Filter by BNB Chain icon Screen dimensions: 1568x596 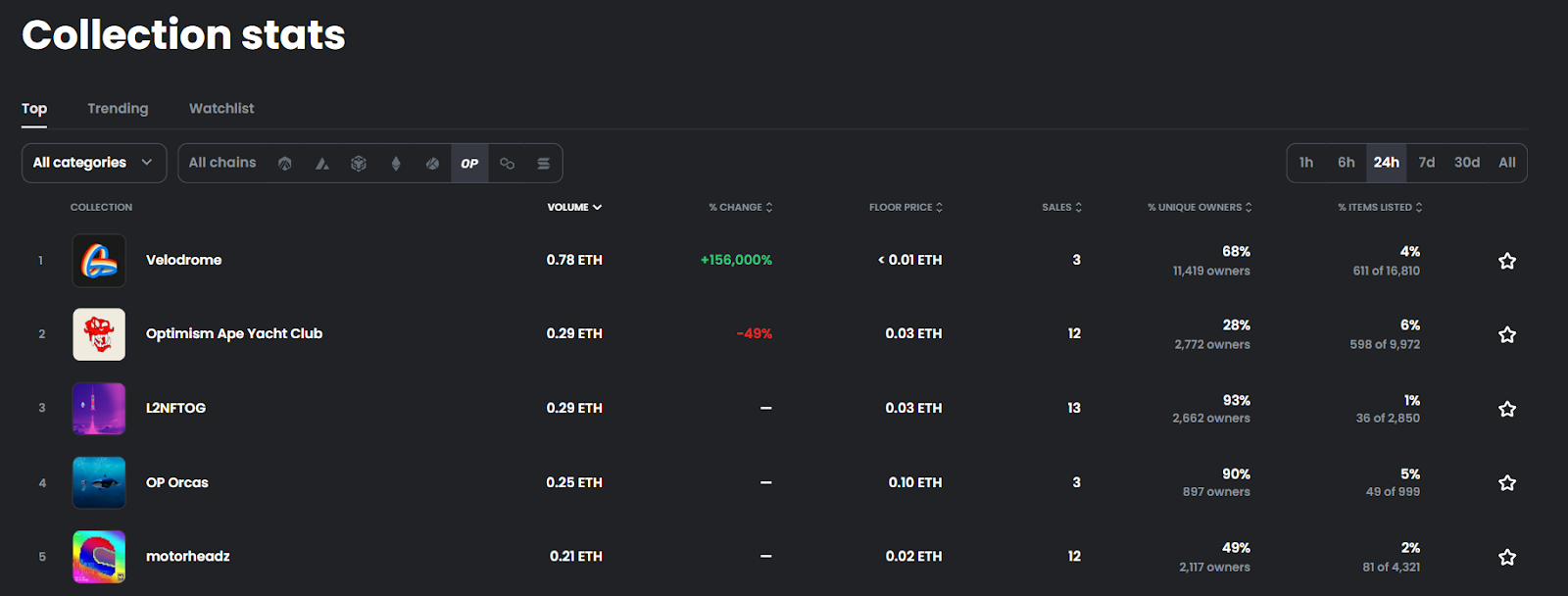point(359,164)
